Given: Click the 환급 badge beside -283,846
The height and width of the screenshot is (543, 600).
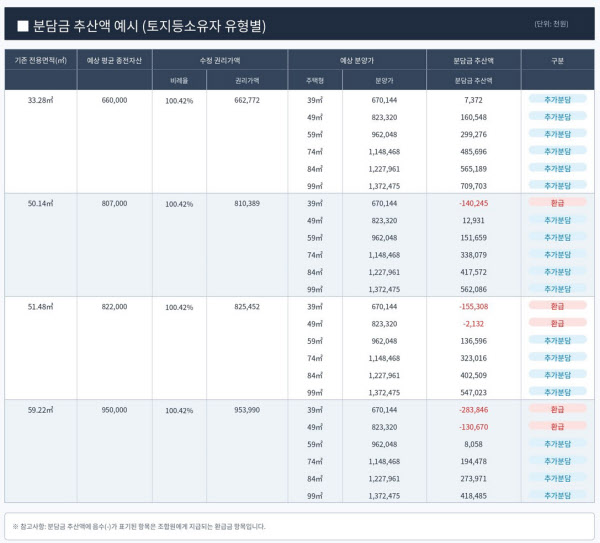Looking at the screenshot, I should tap(558, 409).
